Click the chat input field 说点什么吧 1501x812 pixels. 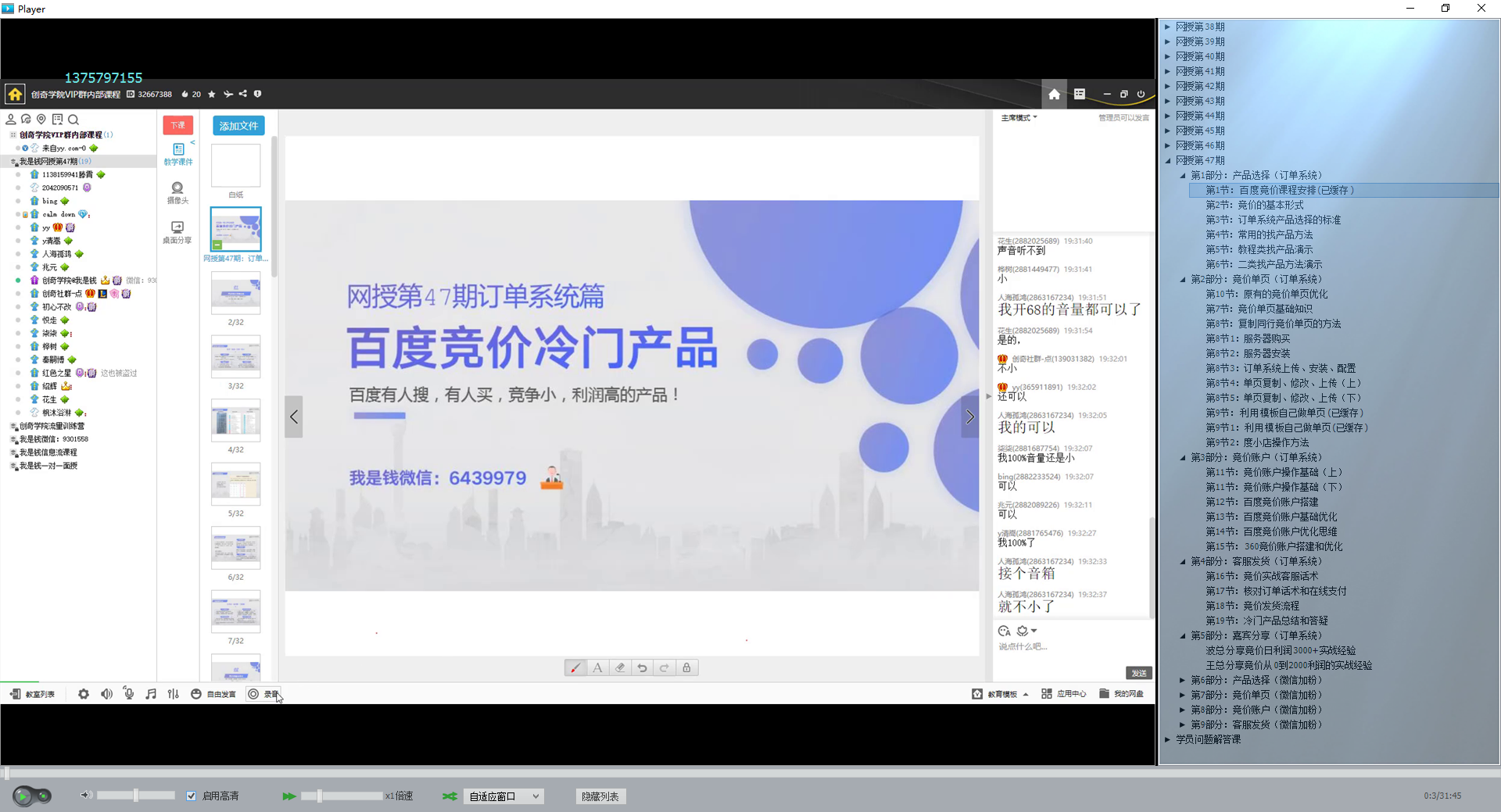coord(1073,647)
